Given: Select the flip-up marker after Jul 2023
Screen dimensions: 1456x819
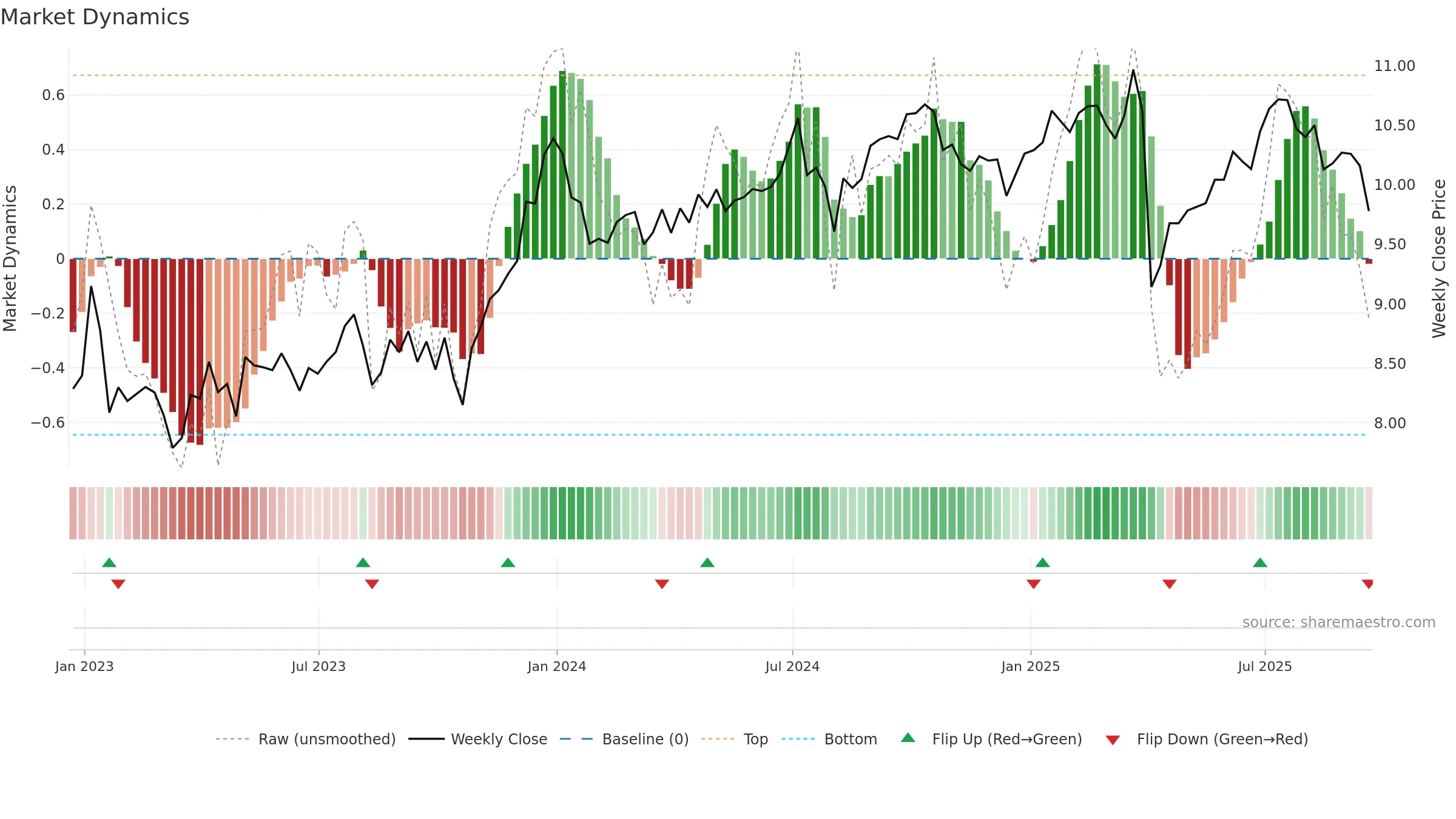Looking at the screenshot, I should (x=363, y=562).
